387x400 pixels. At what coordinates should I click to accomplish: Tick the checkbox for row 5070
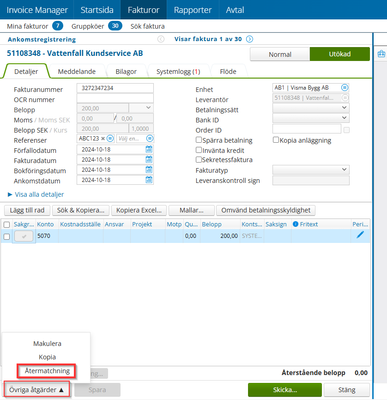coord(6,237)
